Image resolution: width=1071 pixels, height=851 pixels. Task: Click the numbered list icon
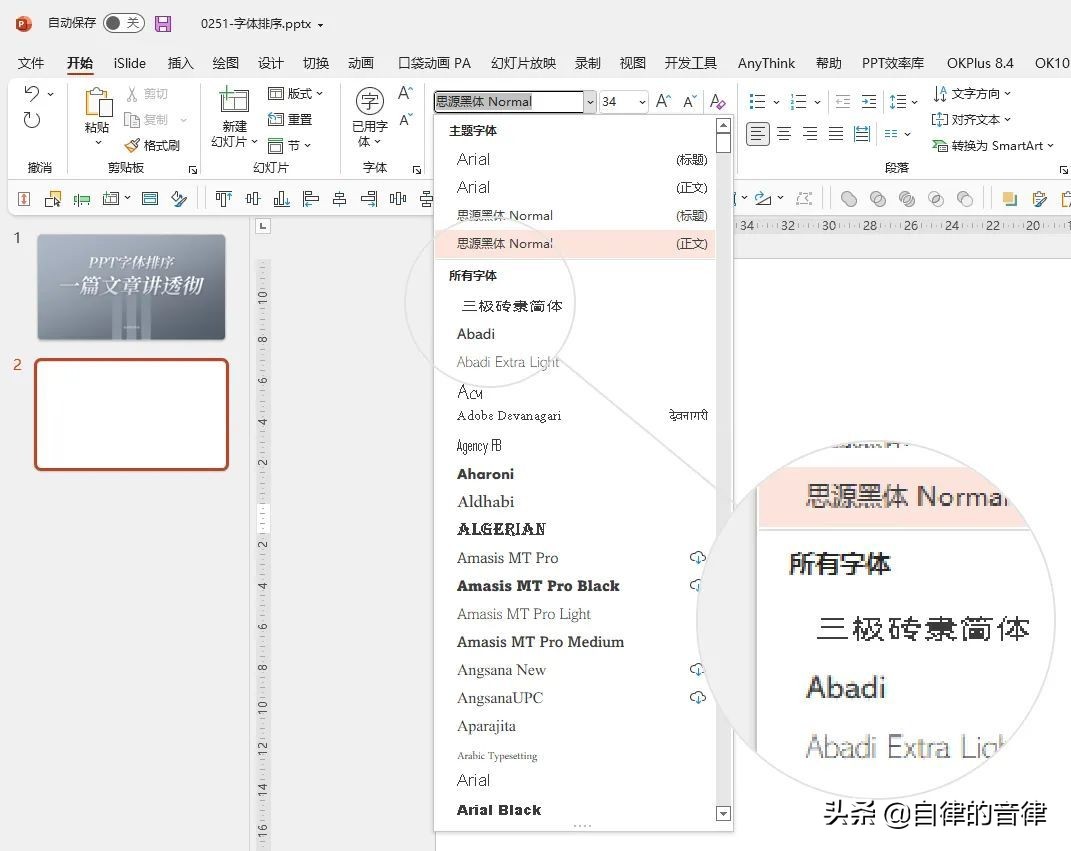798,102
